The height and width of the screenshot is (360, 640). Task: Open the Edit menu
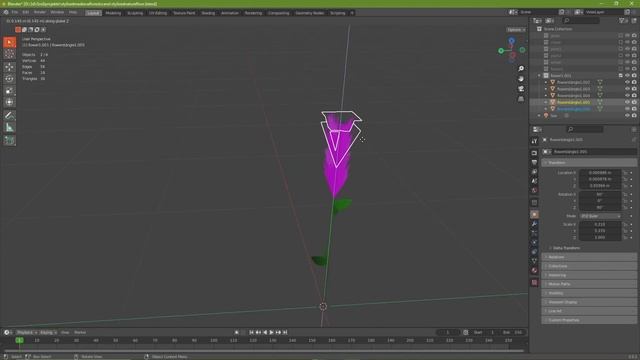26,12
